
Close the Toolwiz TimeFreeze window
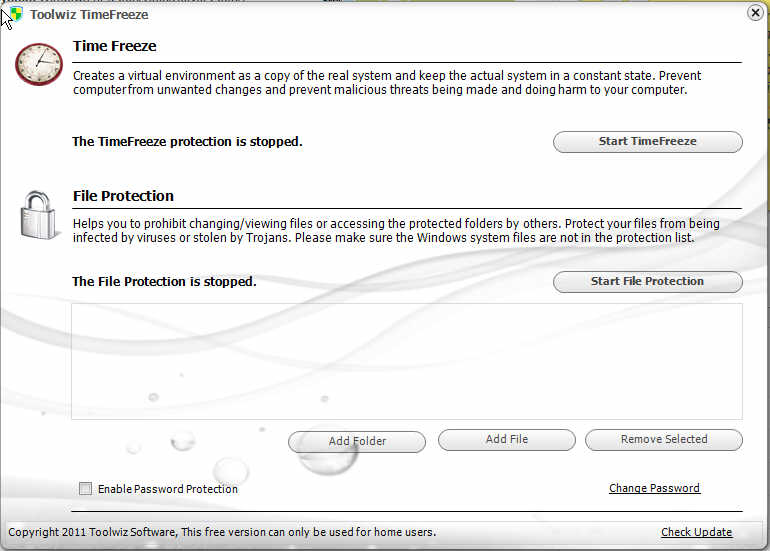[x=755, y=12]
